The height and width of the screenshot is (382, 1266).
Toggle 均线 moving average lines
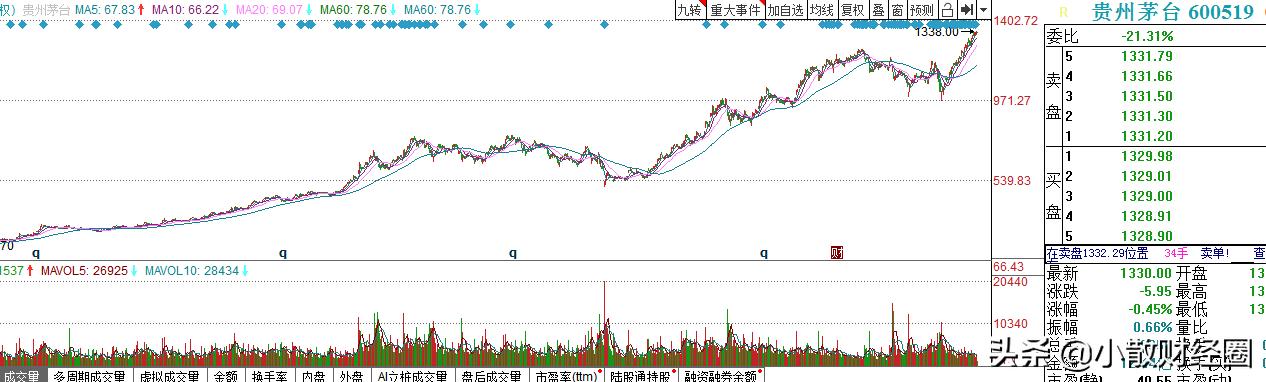pyautogui.click(x=822, y=9)
